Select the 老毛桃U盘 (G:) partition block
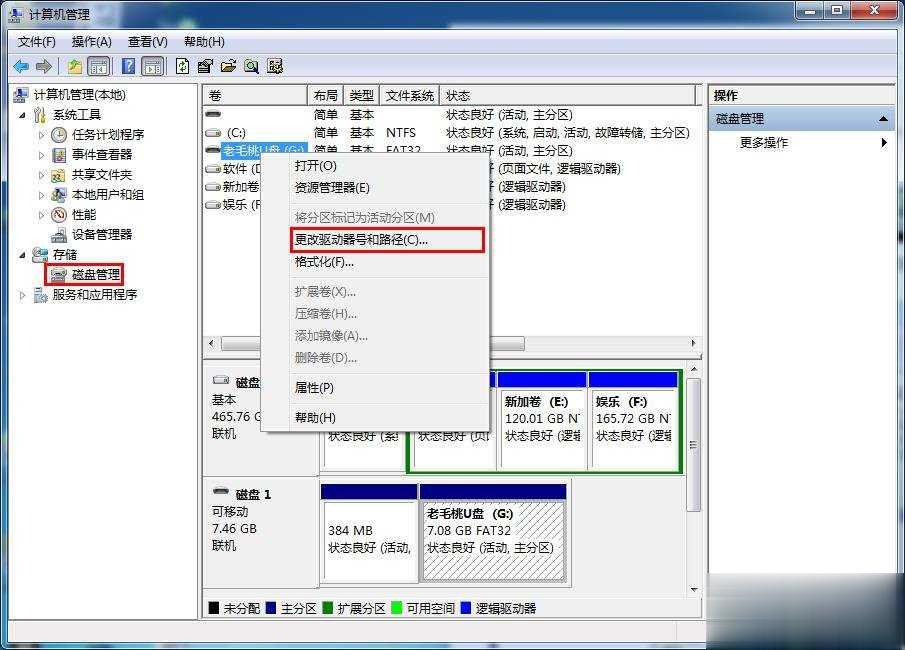Screen dimensions: 905x650 click(x=493, y=532)
